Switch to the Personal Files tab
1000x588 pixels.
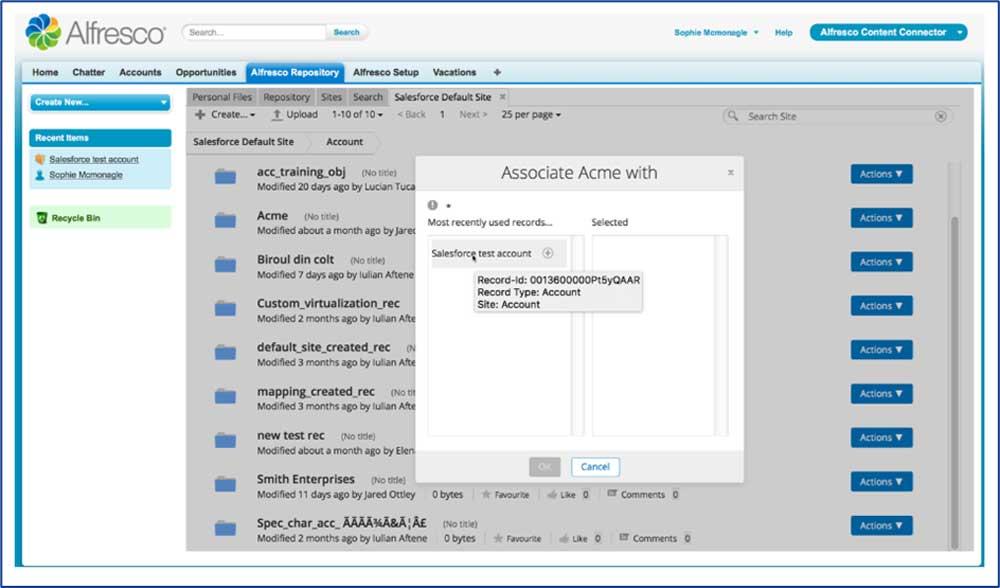pos(222,97)
